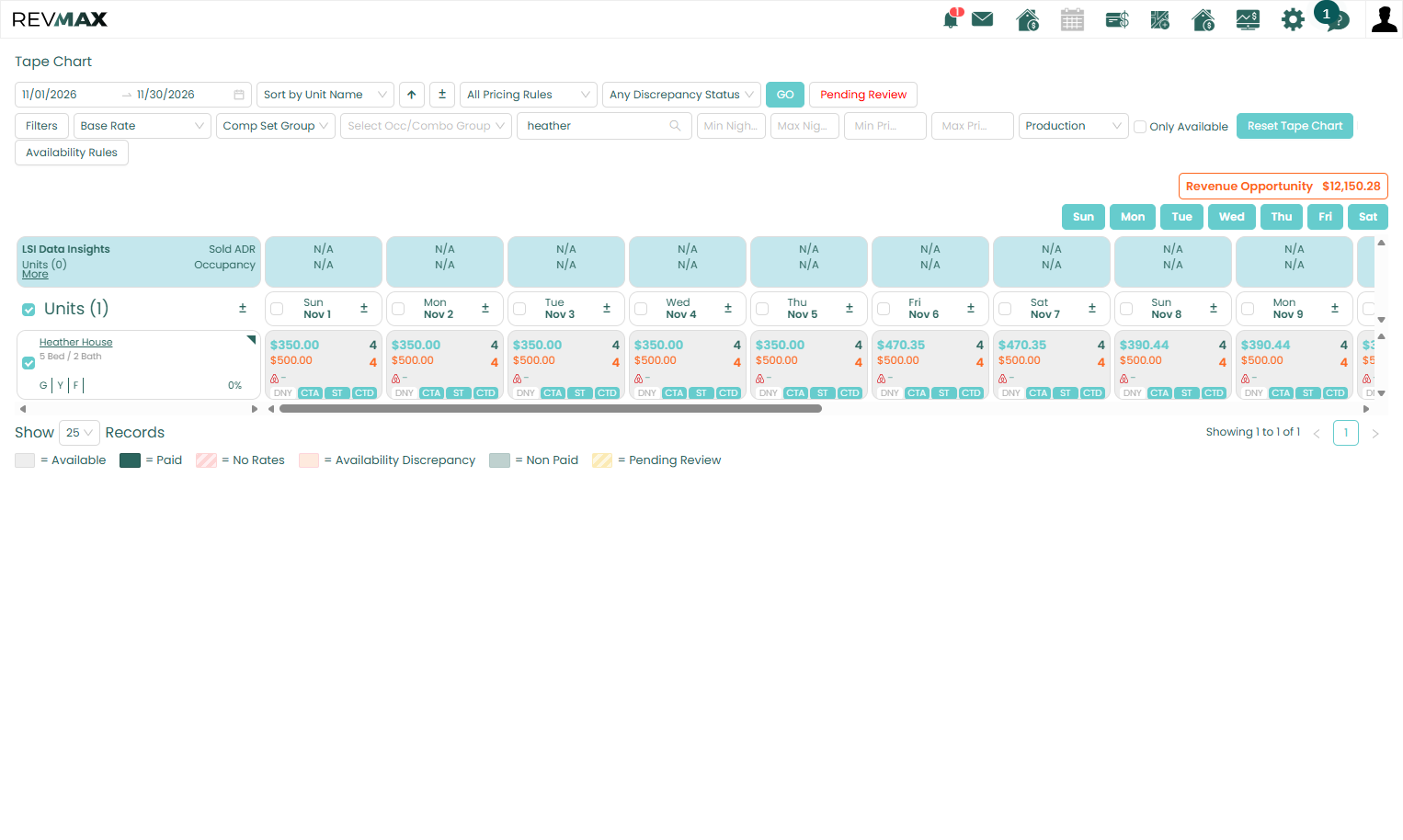
Task: Click the ascending sort arrow button
Action: 412,95
